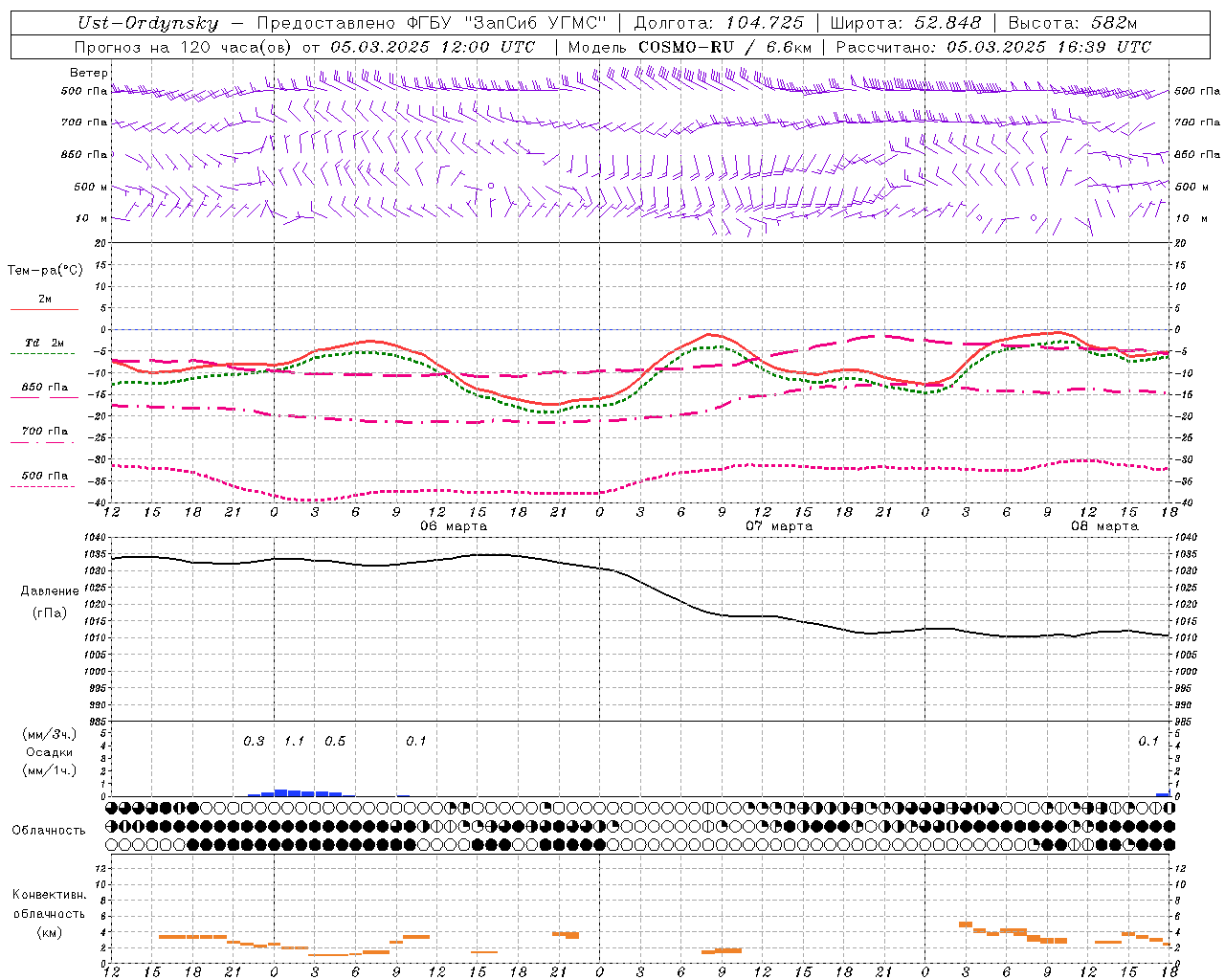The width and height of the screenshot is (1225, 980).
Task: Click the 06 марта date label
Action: pyautogui.click(x=454, y=526)
